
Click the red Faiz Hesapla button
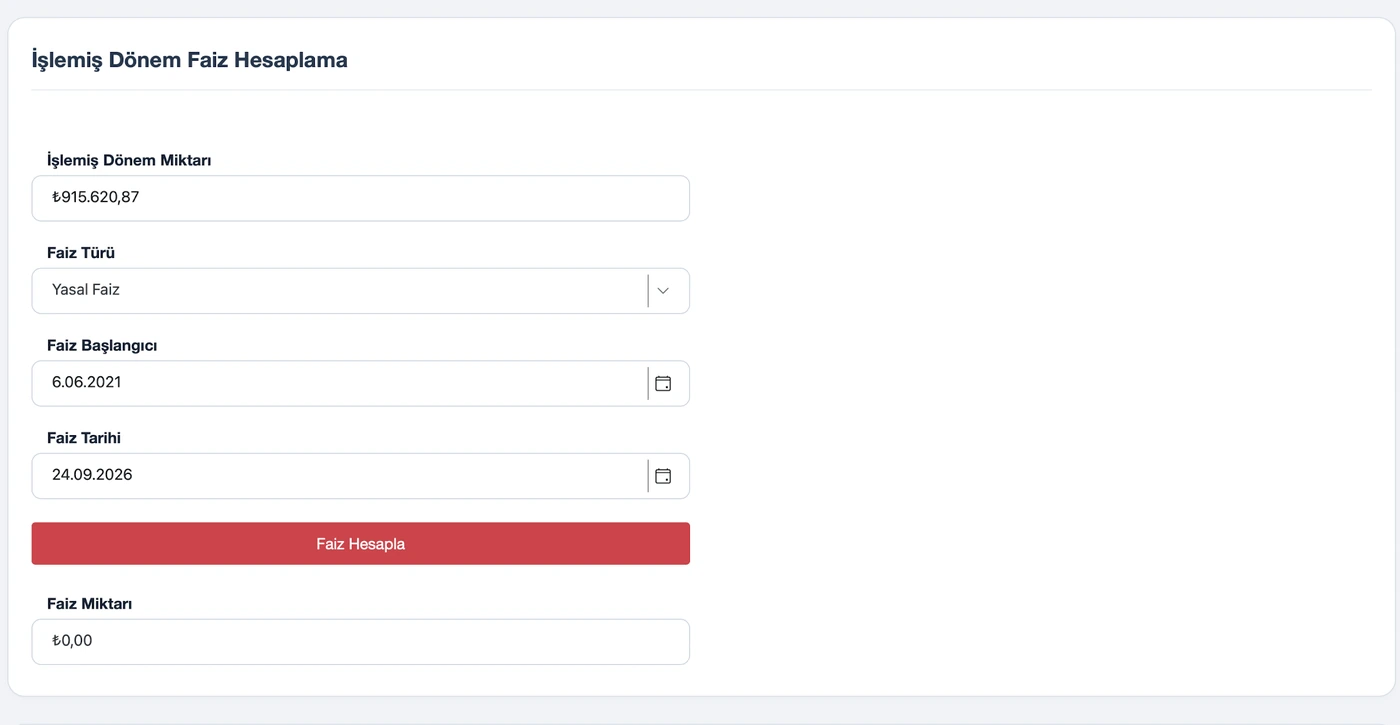pyautogui.click(x=361, y=543)
